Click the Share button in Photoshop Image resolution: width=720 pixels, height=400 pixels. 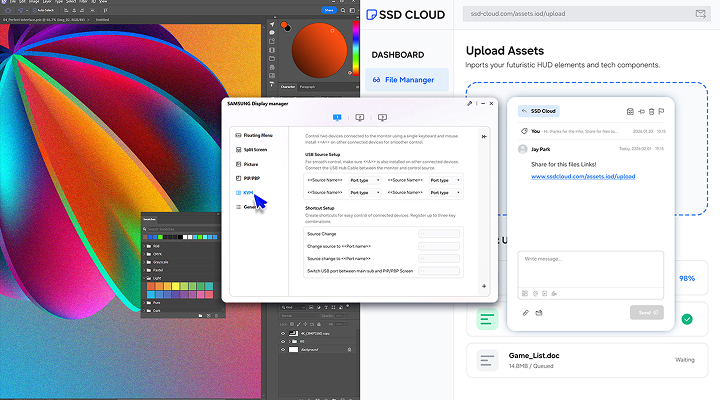pos(329,10)
